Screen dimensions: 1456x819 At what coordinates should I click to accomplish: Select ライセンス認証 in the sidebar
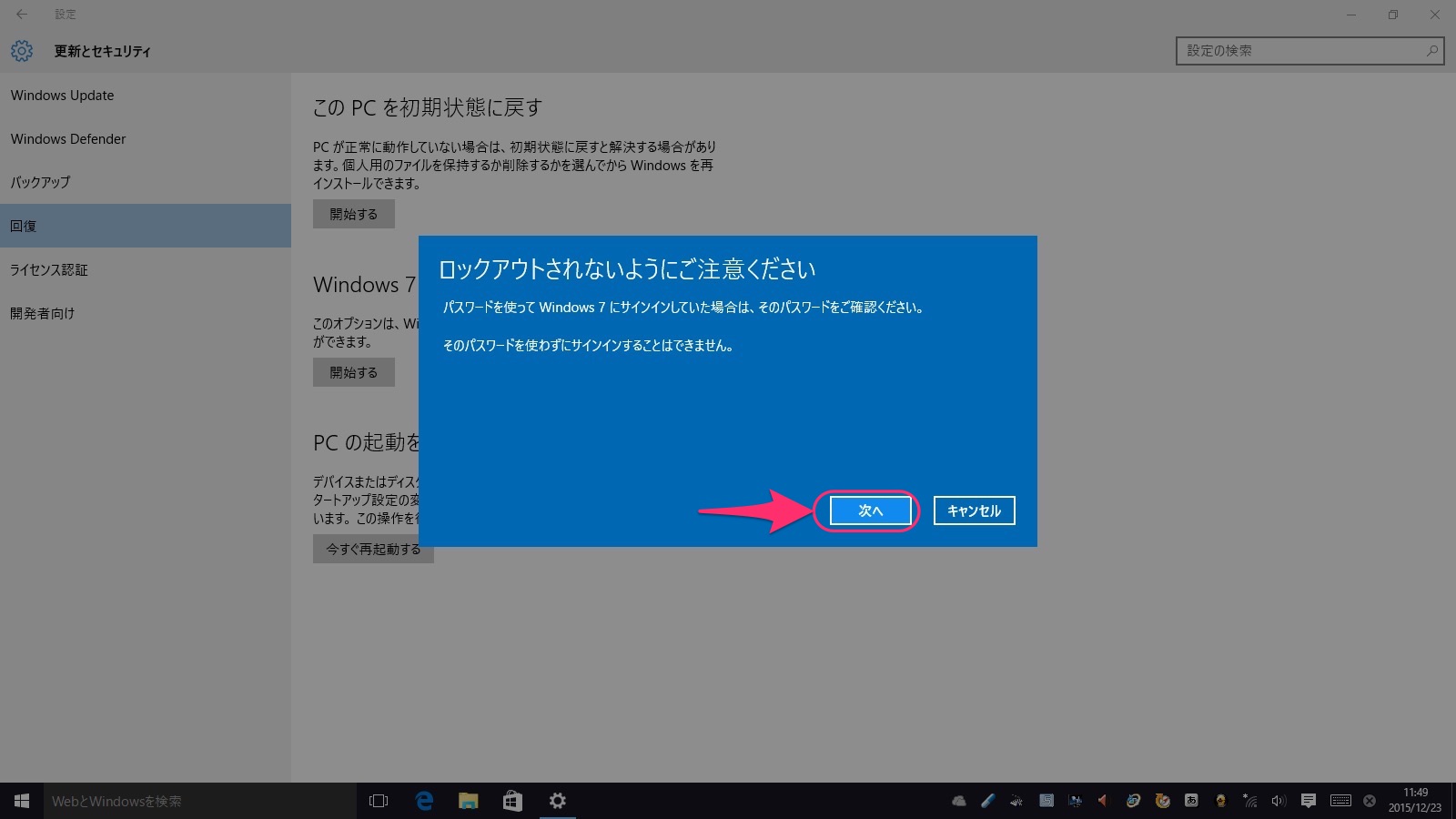[146, 269]
